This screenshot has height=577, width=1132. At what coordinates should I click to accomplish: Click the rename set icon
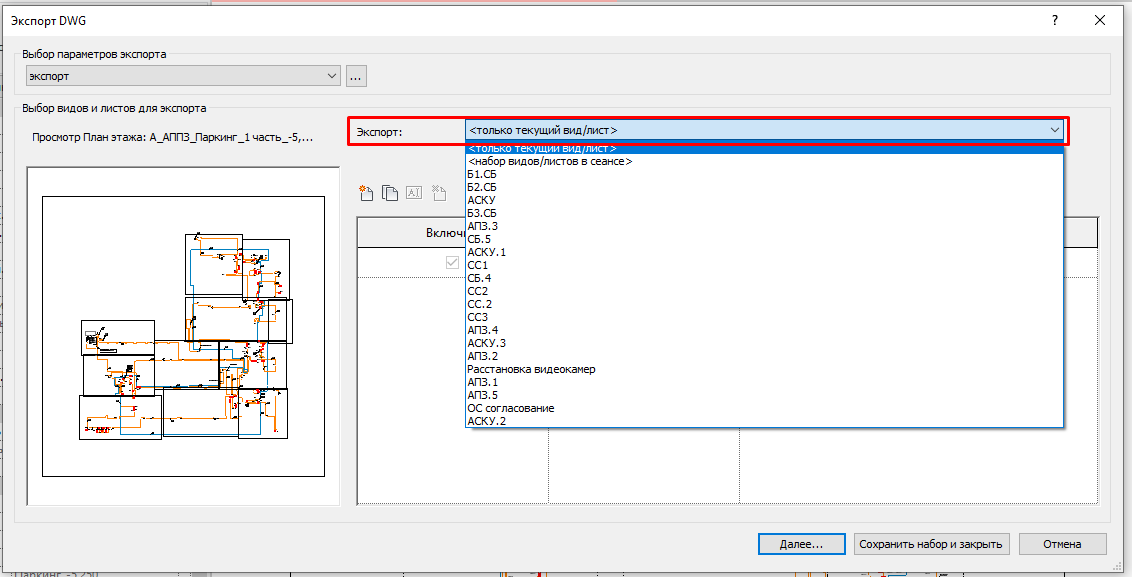(x=414, y=193)
